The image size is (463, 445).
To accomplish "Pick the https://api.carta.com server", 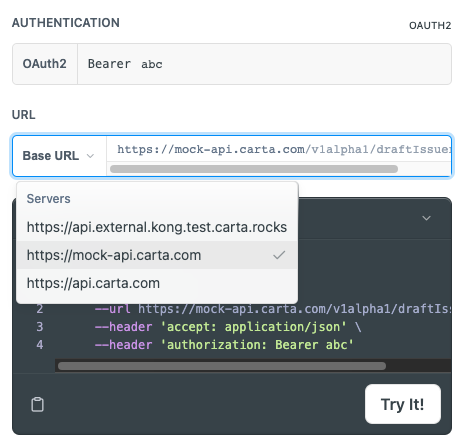I will pos(157,283).
